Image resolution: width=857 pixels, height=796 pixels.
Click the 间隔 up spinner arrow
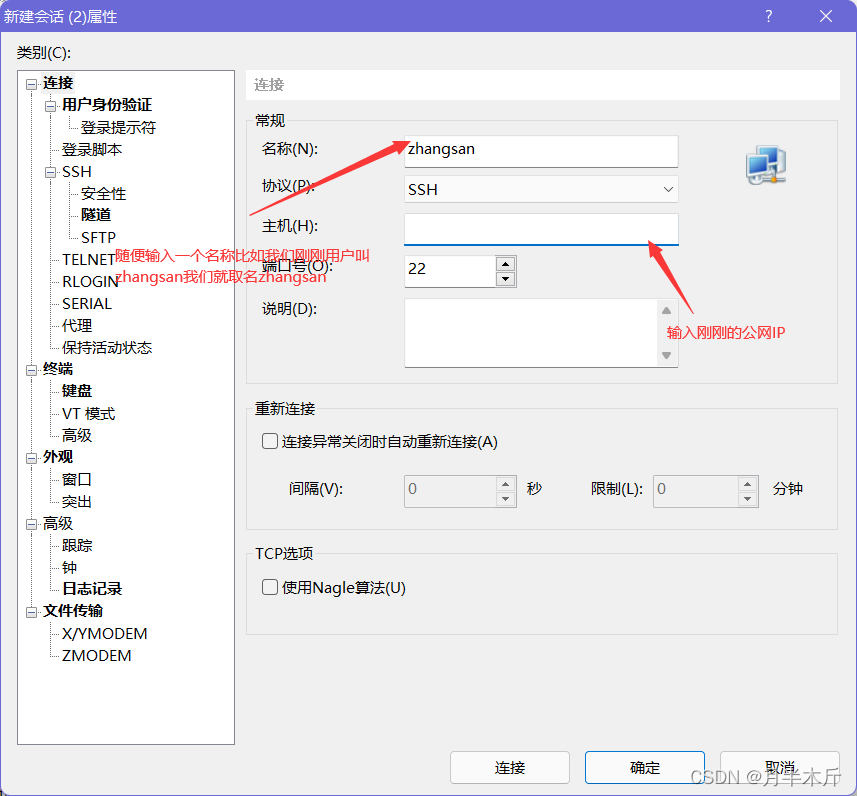point(506,484)
